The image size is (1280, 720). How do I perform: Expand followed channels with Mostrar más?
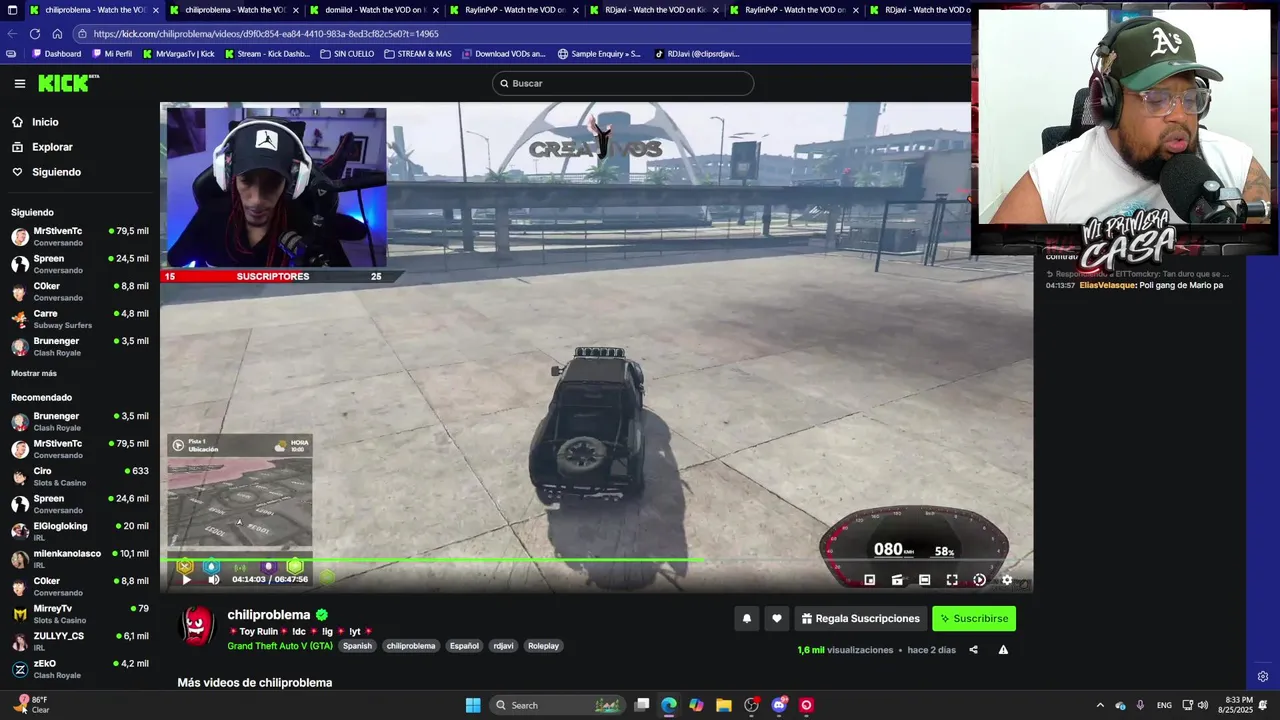[34, 373]
